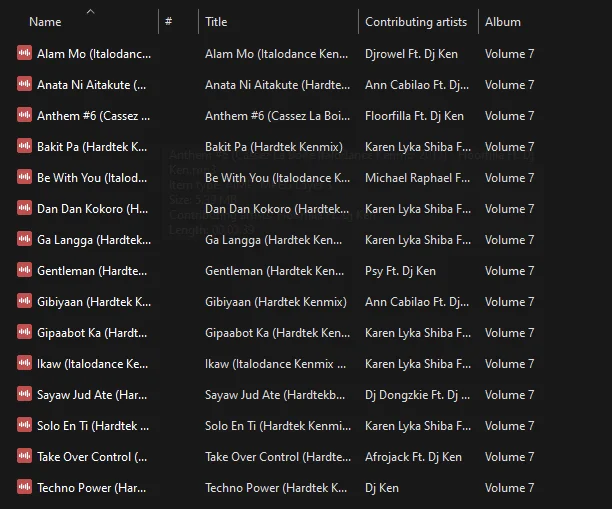Click artist cell Dj Dongzkie Ft. Dj ...
The height and width of the screenshot is (509, 612).
coord(418,395)
